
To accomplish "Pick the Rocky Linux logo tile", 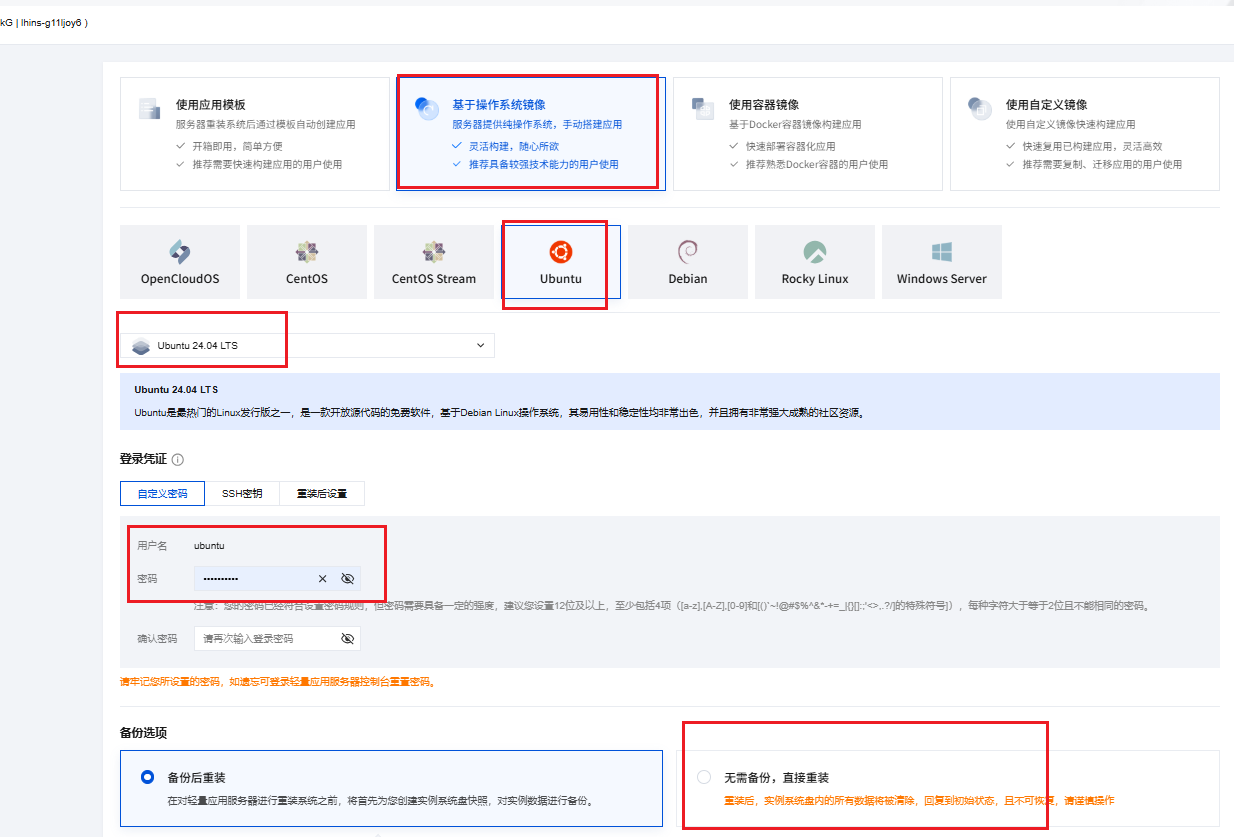I will (x=815, y=262).
